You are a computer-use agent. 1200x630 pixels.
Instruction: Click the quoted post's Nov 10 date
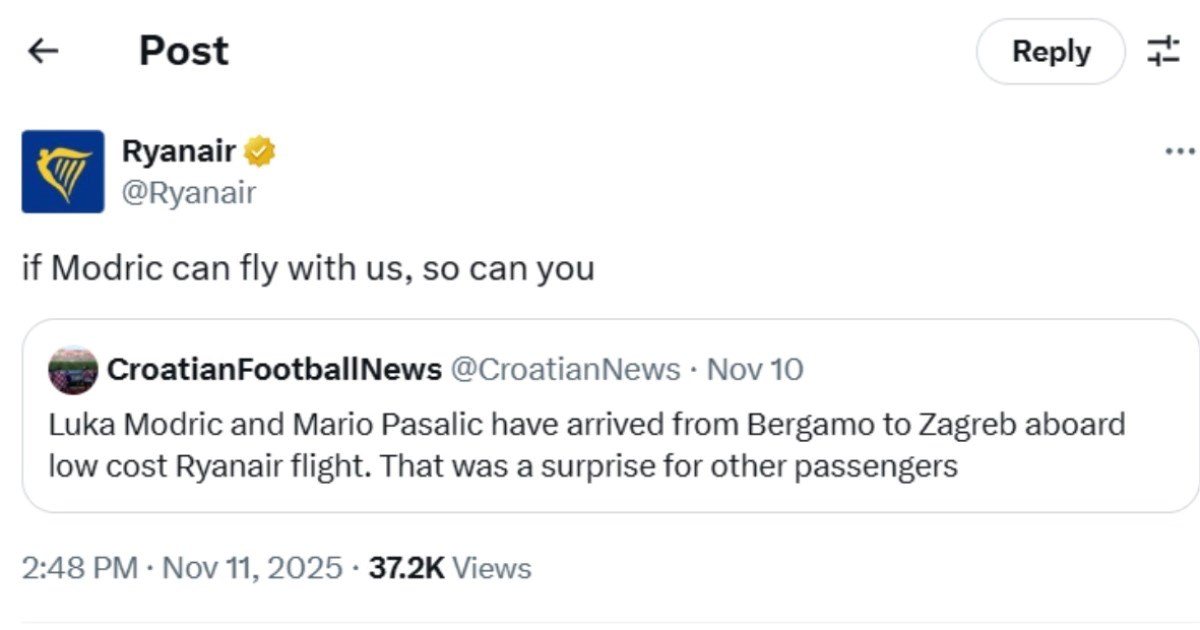(x=755, y=370)
